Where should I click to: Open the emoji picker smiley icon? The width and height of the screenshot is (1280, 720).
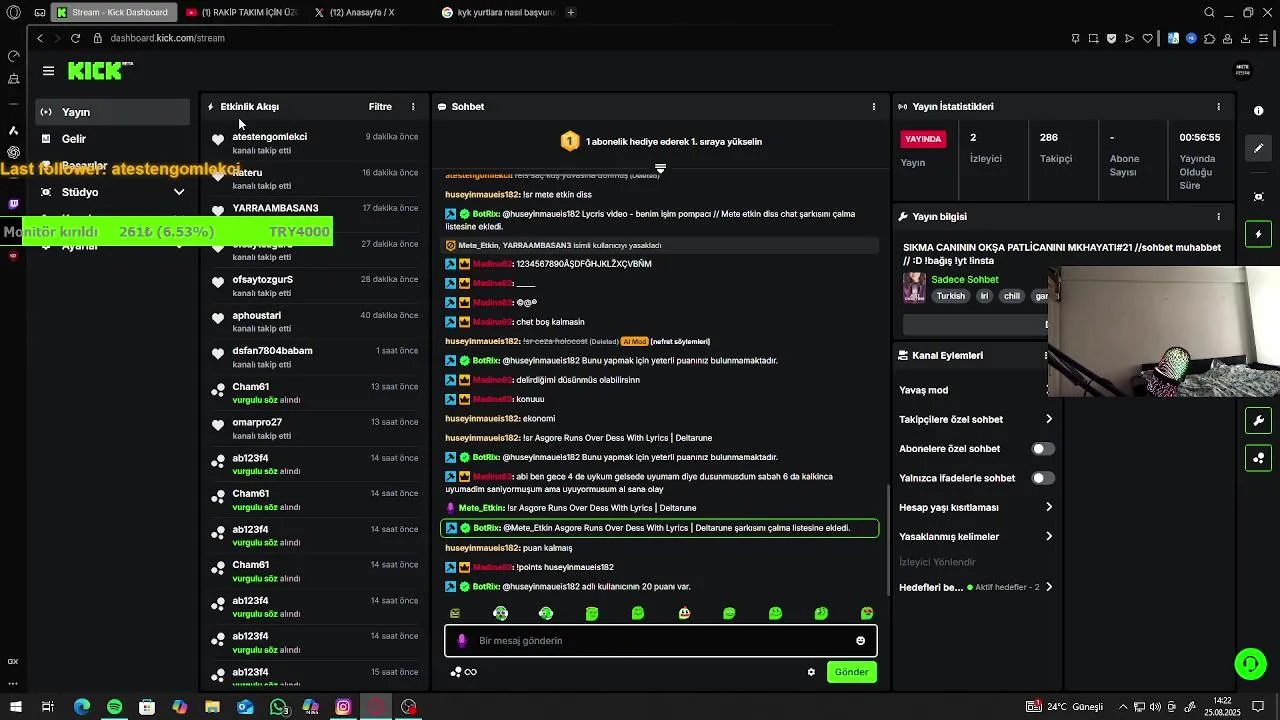click(x=860, y=641)
